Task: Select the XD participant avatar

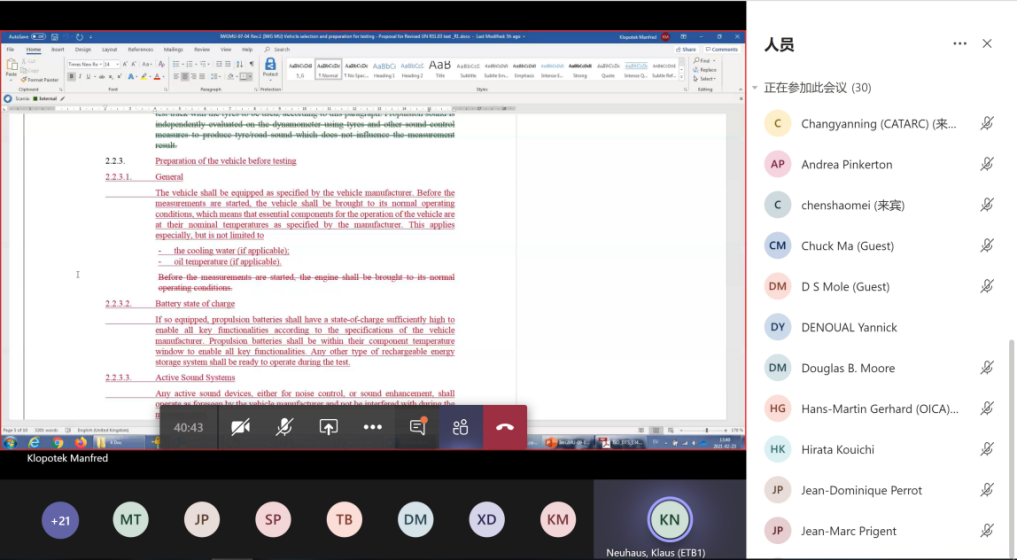Action: (x=486, y=519)
